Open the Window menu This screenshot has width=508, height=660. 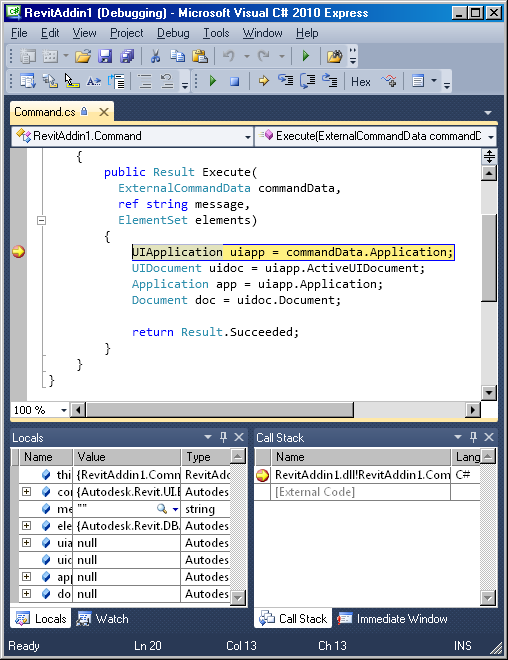[x=262, y=33]
